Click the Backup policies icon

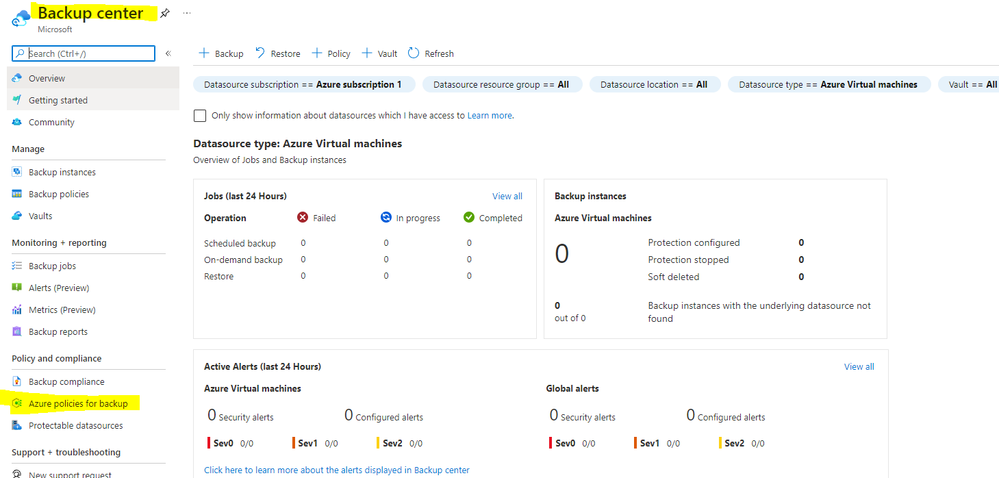(x=17, y=194)
